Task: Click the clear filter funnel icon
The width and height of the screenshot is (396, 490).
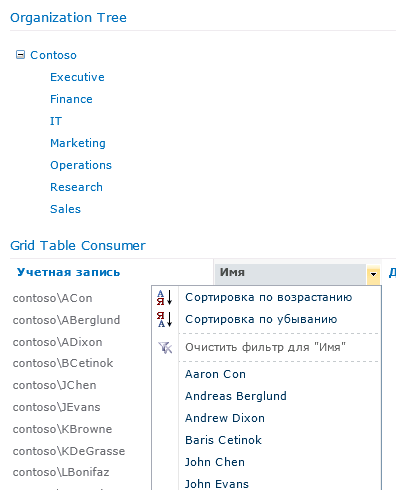Action: point(165,348)
